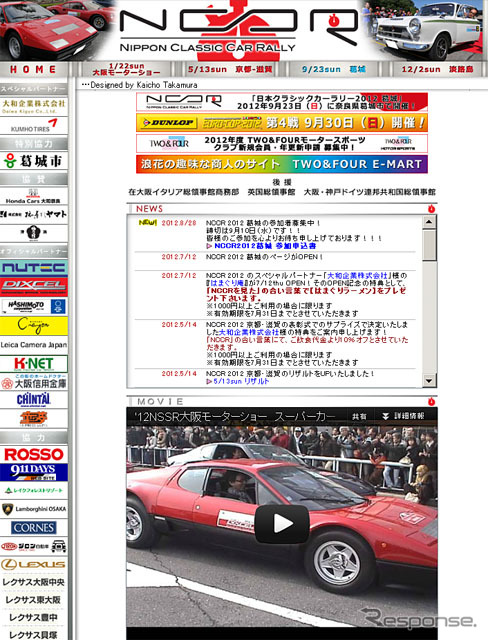Open the NUTEC sponsor logo

coord(34,267)
